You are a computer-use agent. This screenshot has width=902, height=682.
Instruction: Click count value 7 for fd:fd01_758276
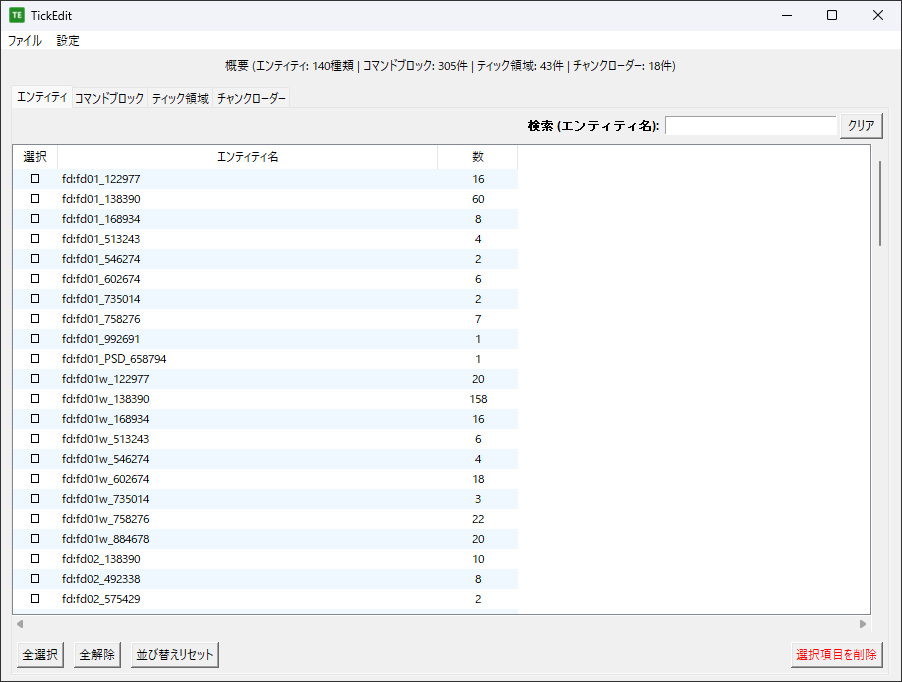(x=478, y=319)
